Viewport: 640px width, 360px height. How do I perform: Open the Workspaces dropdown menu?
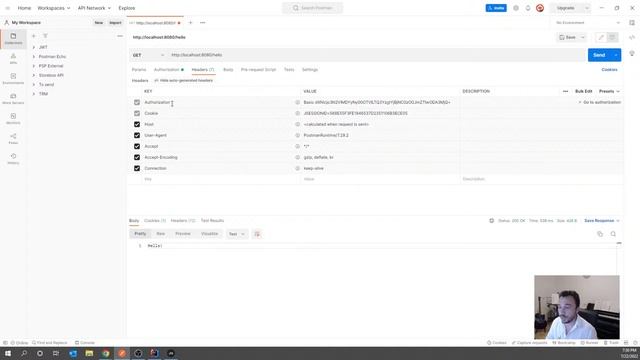[53, 8]
